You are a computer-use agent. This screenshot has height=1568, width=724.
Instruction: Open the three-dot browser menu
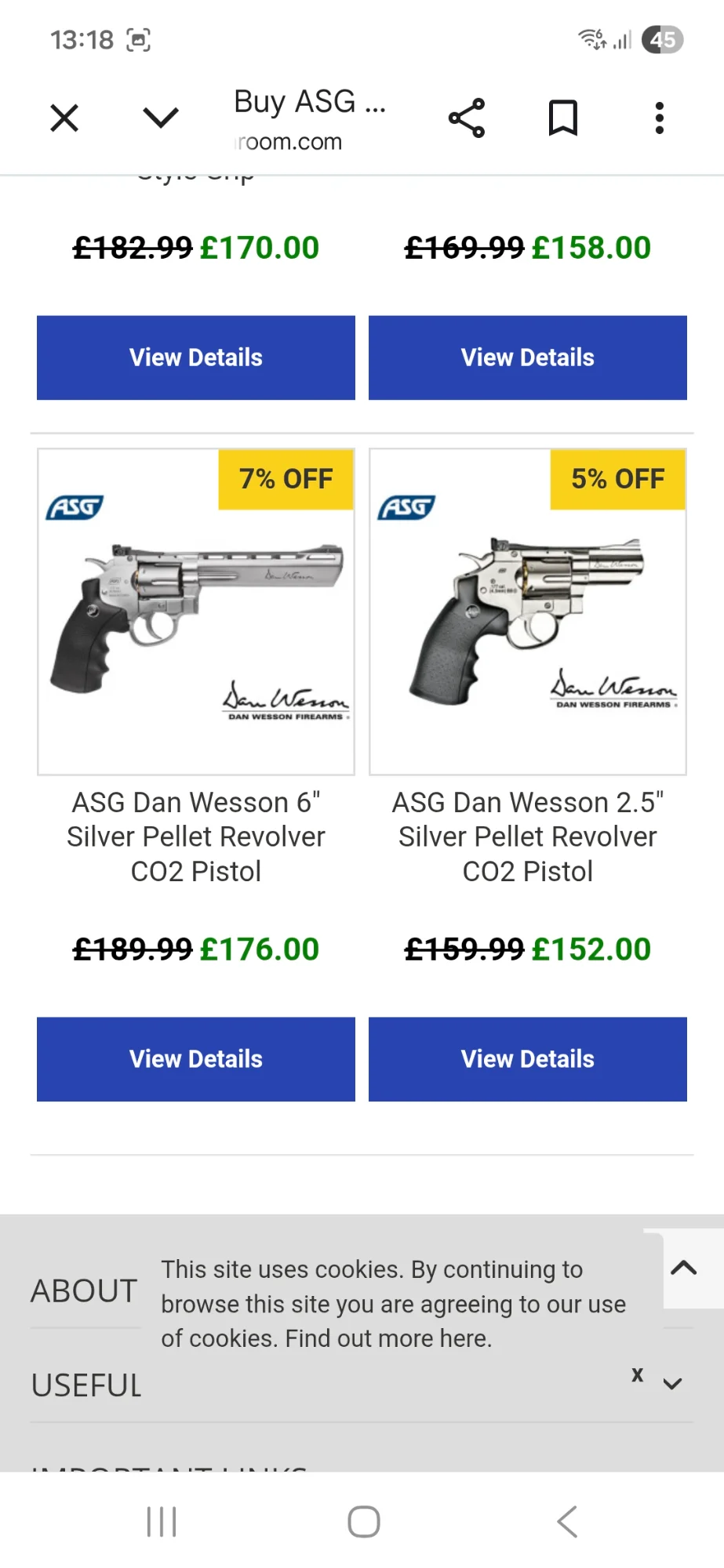[x=659, y=118]
